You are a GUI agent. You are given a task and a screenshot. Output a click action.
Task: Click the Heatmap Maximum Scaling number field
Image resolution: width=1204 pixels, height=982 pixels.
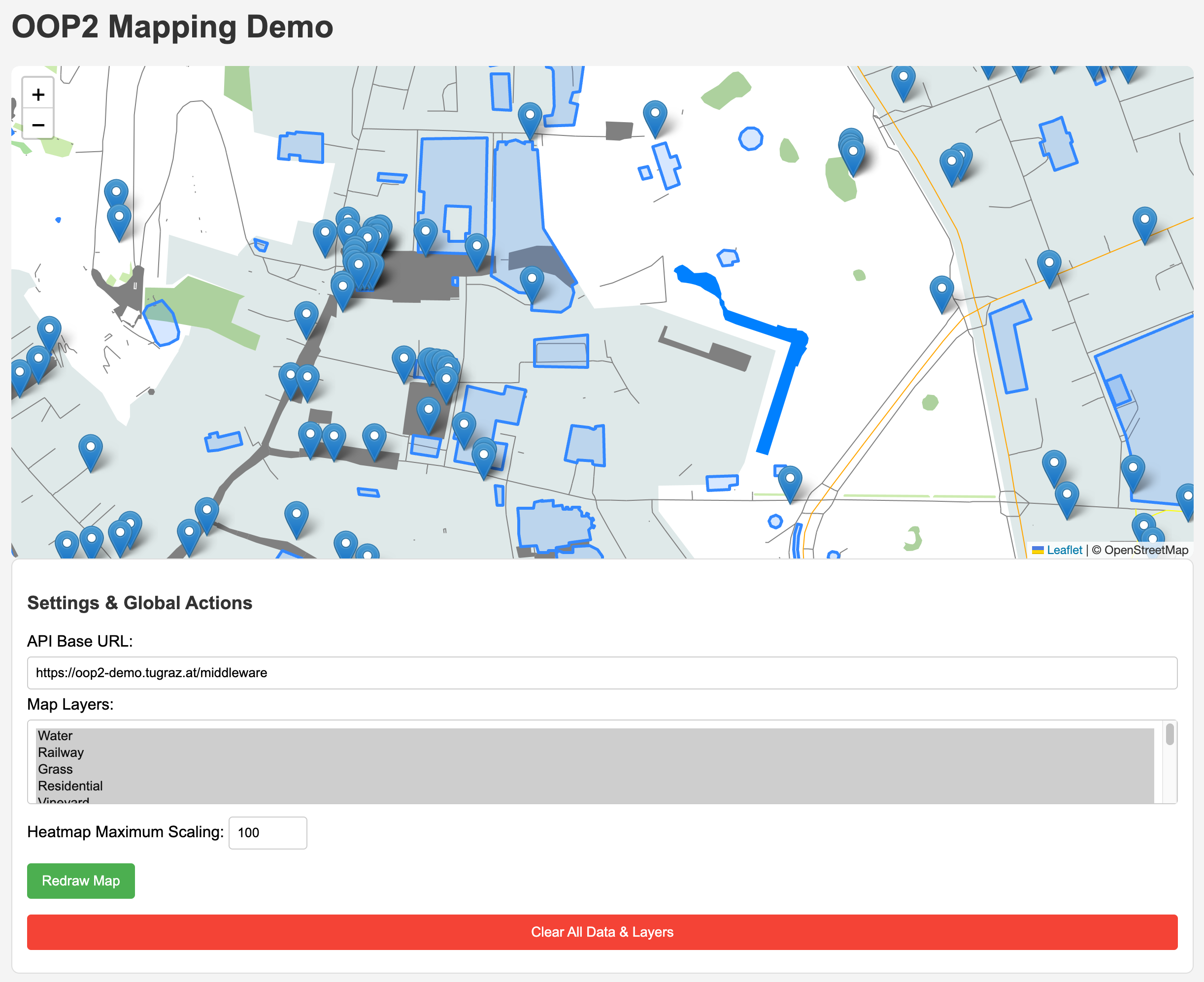[x=268, y=833]
